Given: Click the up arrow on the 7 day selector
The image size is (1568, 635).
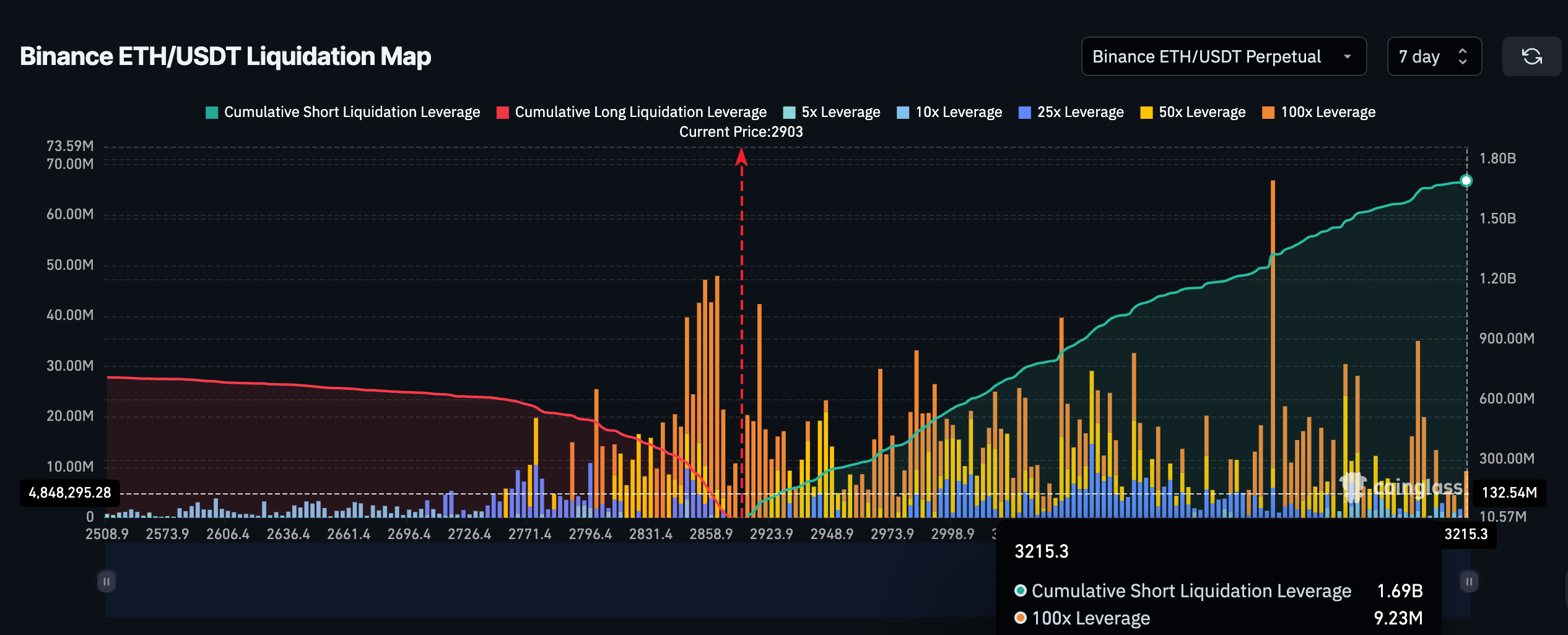Looking at the screenshot, I should tap(1463, 51).
